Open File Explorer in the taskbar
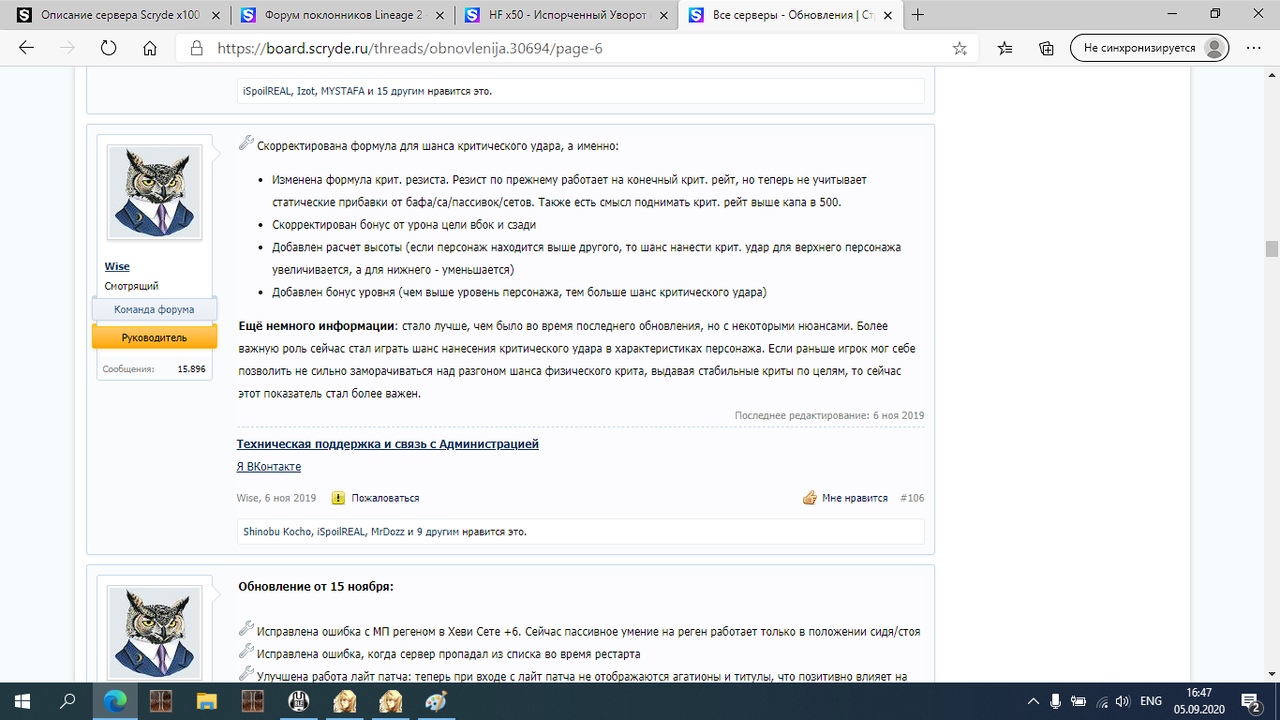Image resolution: width=1280 pixels, height=720 pixels. point(206,701)
